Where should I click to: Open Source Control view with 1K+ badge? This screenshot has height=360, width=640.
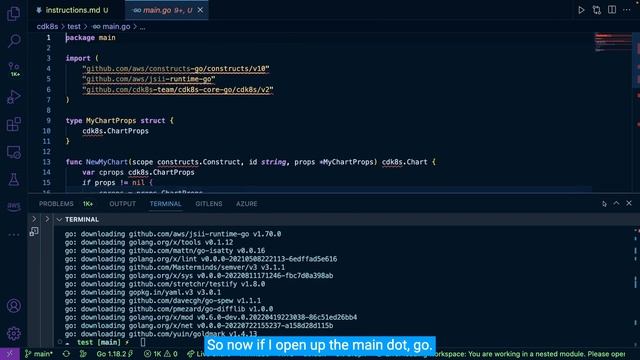click(x=13, y=69)
